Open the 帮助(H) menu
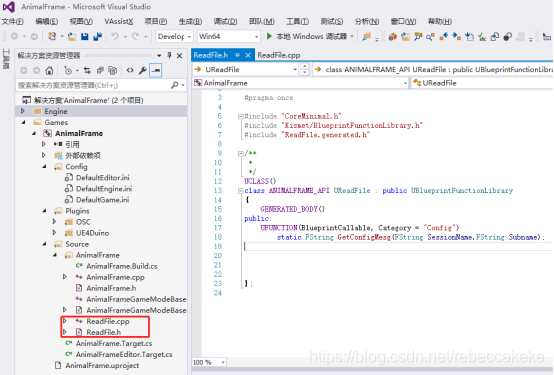This screenshot has width=554, height=375. (440, 22)
